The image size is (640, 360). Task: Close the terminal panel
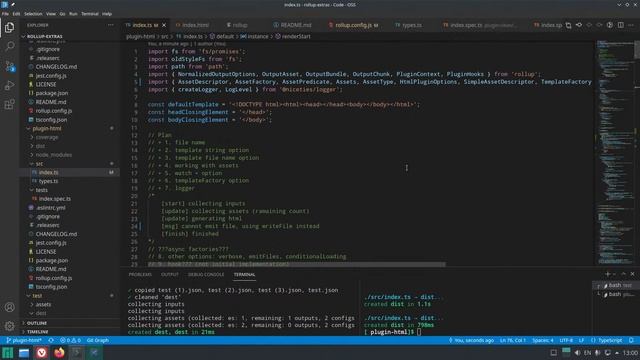[632, 274]
